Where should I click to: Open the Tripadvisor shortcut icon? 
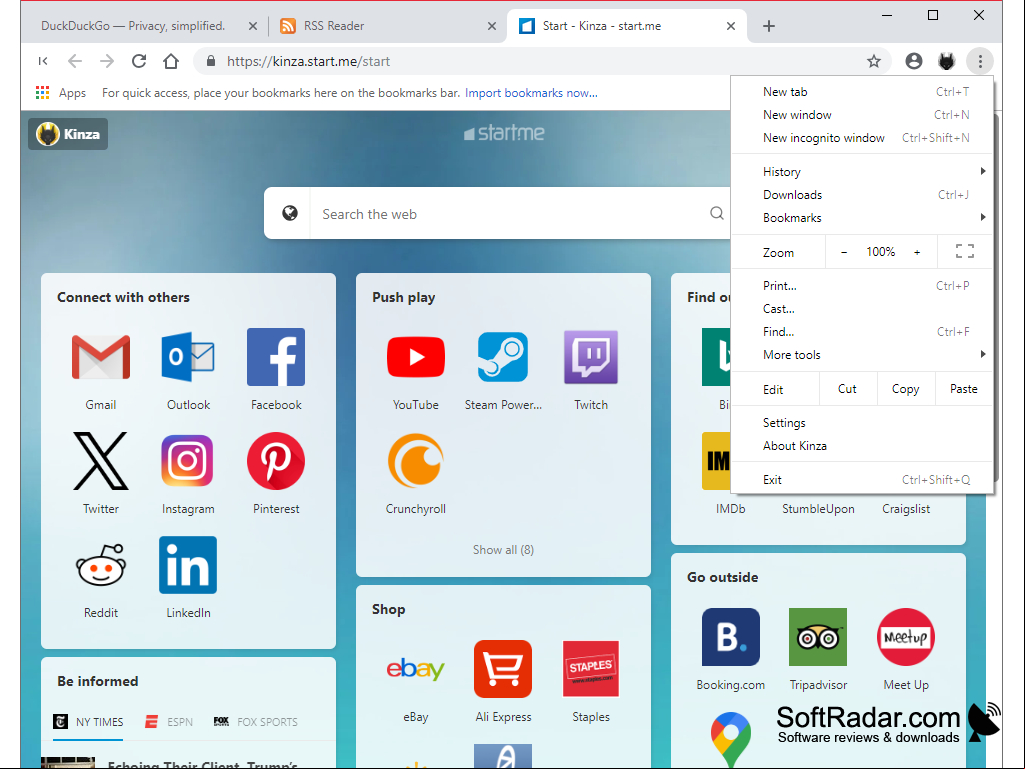click(x=818, y=637)
